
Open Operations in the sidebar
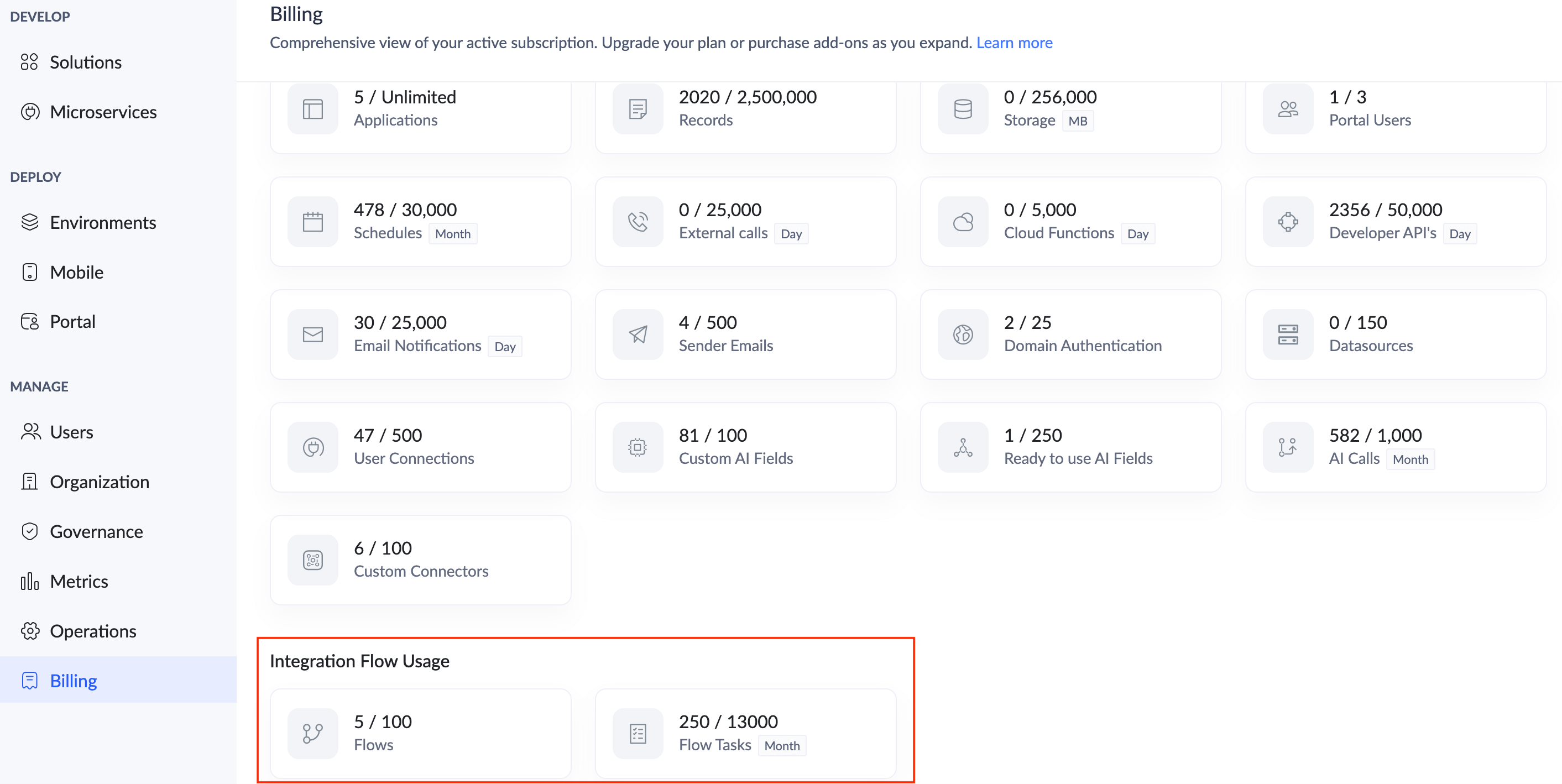[x=93, y=631]
